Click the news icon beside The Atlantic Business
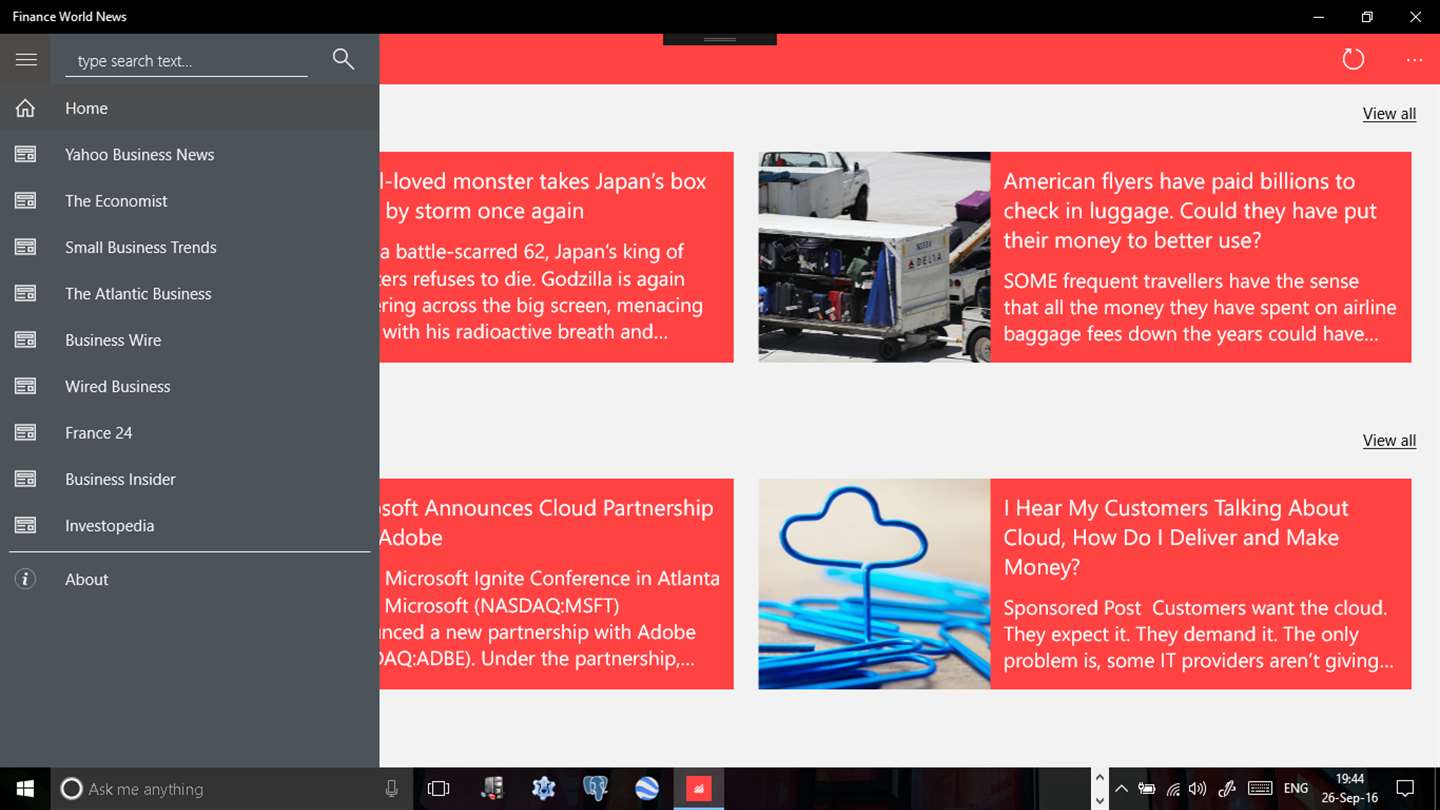This screenshot has width=1440, height=810. click(x=25, y=294)
